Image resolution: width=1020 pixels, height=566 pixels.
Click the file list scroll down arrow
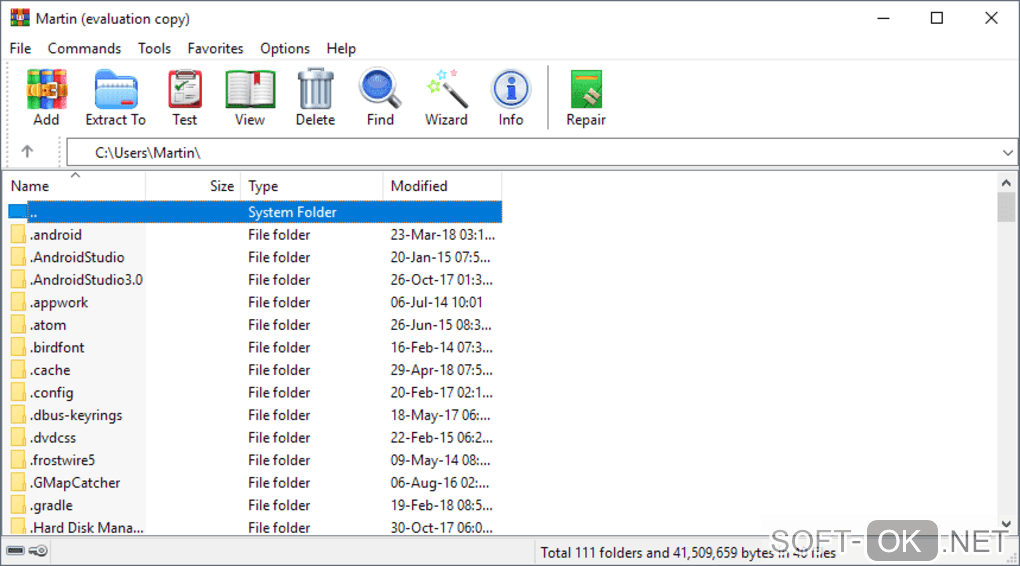tap(1006, 524)
